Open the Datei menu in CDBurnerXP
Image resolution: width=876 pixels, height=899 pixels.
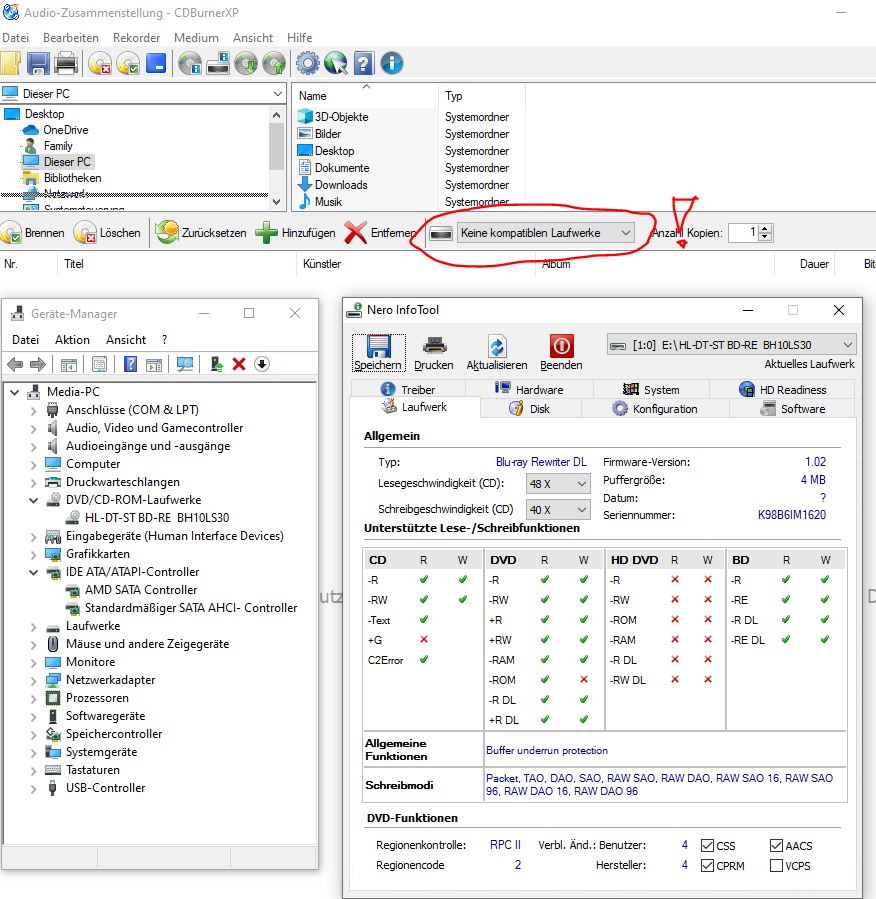pos(15,38)
